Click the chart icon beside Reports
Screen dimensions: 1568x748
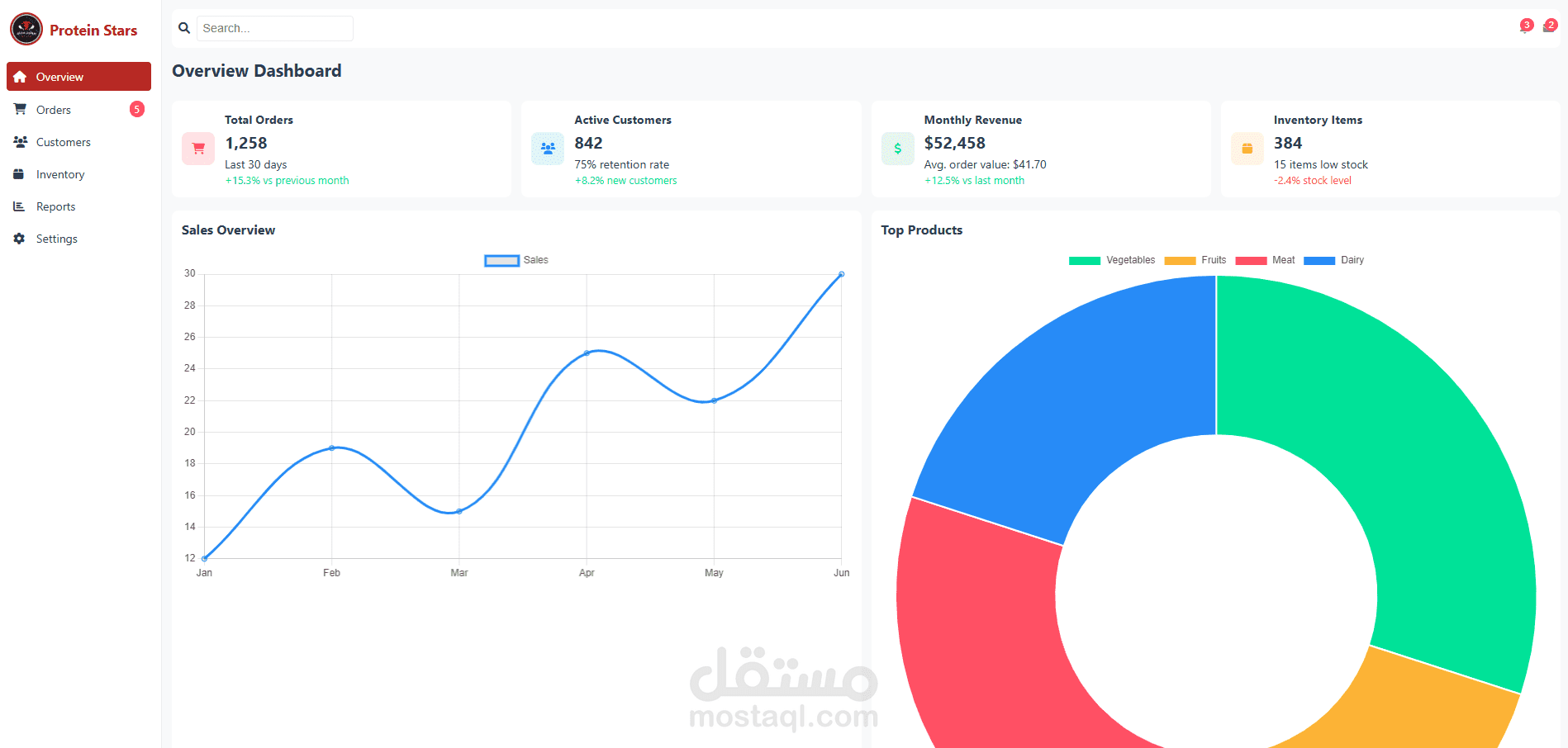(18, 206)
